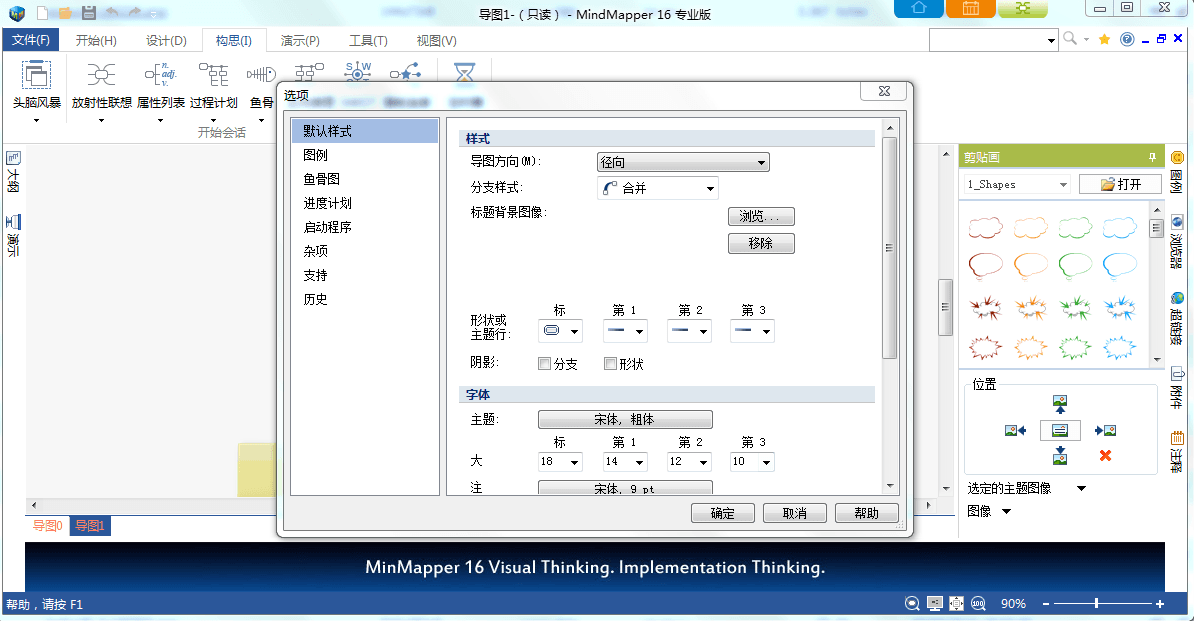Open the Hyperlink (超链接) side panel
This screenshot has width=1194, height=621.
click(1177, 319)
